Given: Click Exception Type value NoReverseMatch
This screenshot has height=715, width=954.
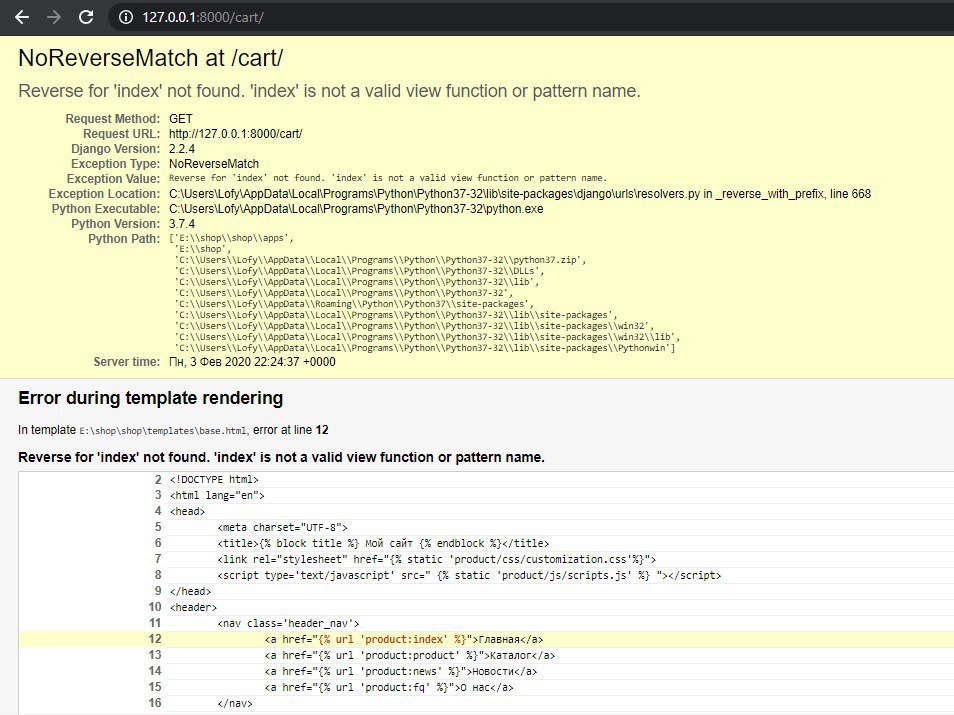Looking at the screenshot, I should pyautogui.click(x=214, y=164).
